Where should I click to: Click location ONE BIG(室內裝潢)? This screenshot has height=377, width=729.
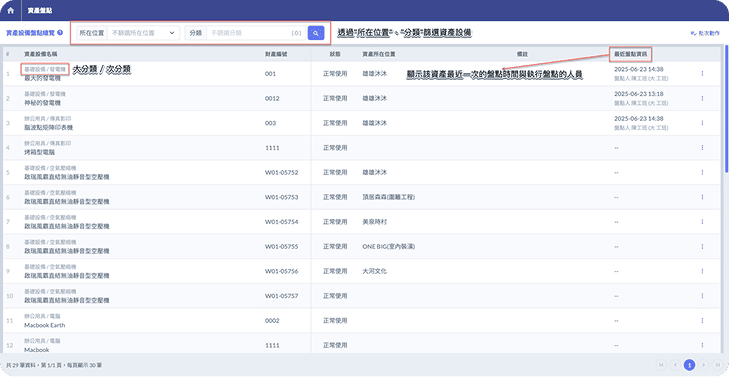[x=389, y=246]
